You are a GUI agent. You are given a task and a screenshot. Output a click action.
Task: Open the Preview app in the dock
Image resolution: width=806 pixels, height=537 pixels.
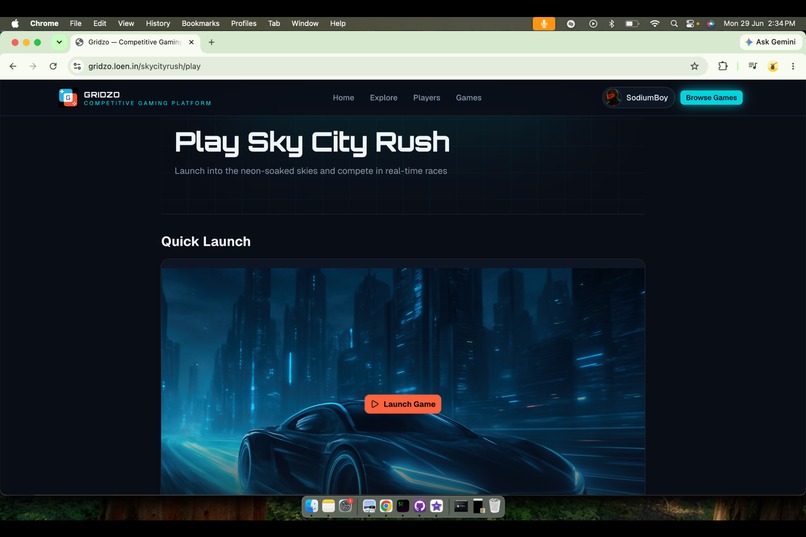(x=369, y=506)
